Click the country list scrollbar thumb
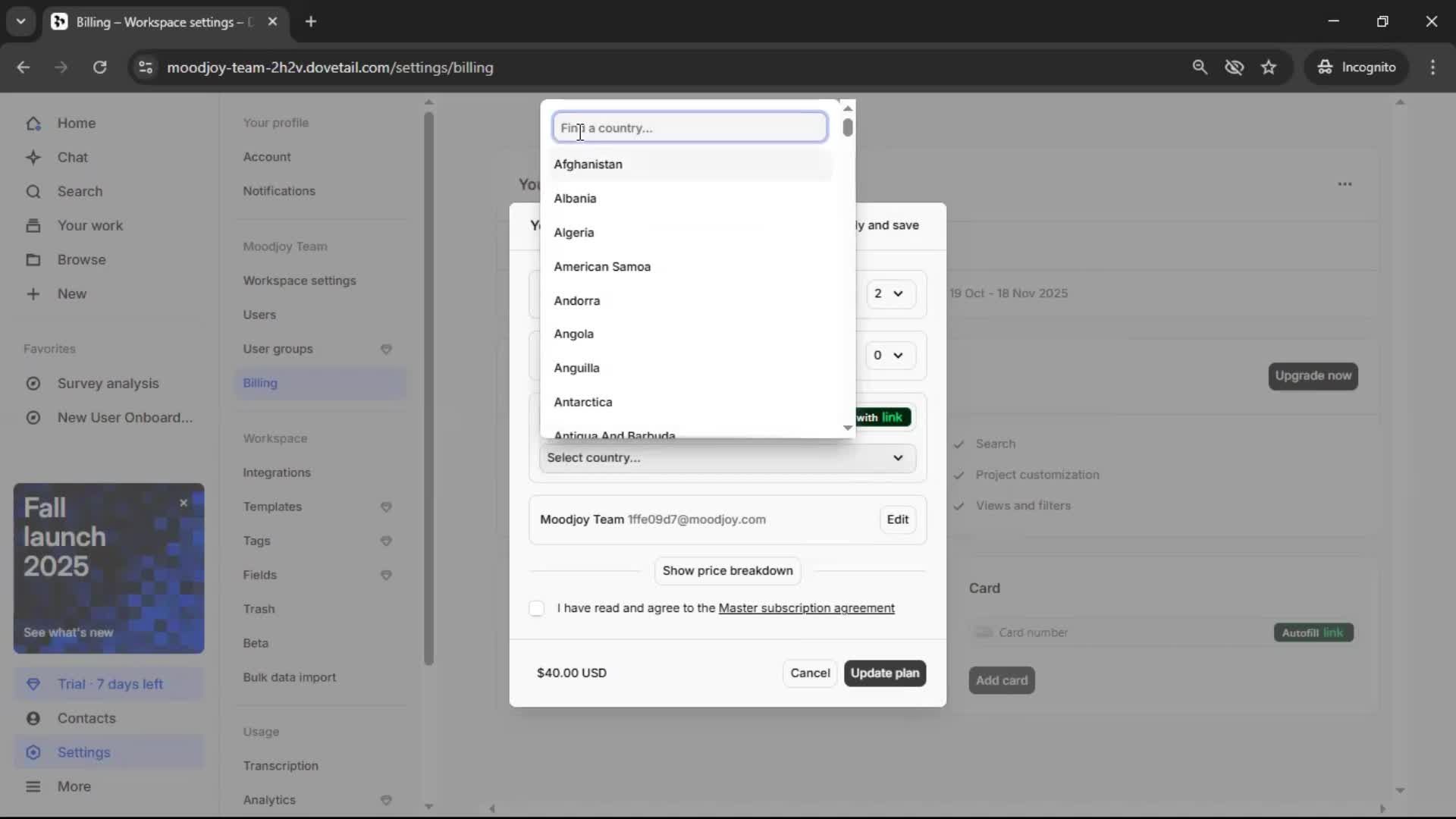The width and height of the screenshot is (1456, 819). click(848, 128)
